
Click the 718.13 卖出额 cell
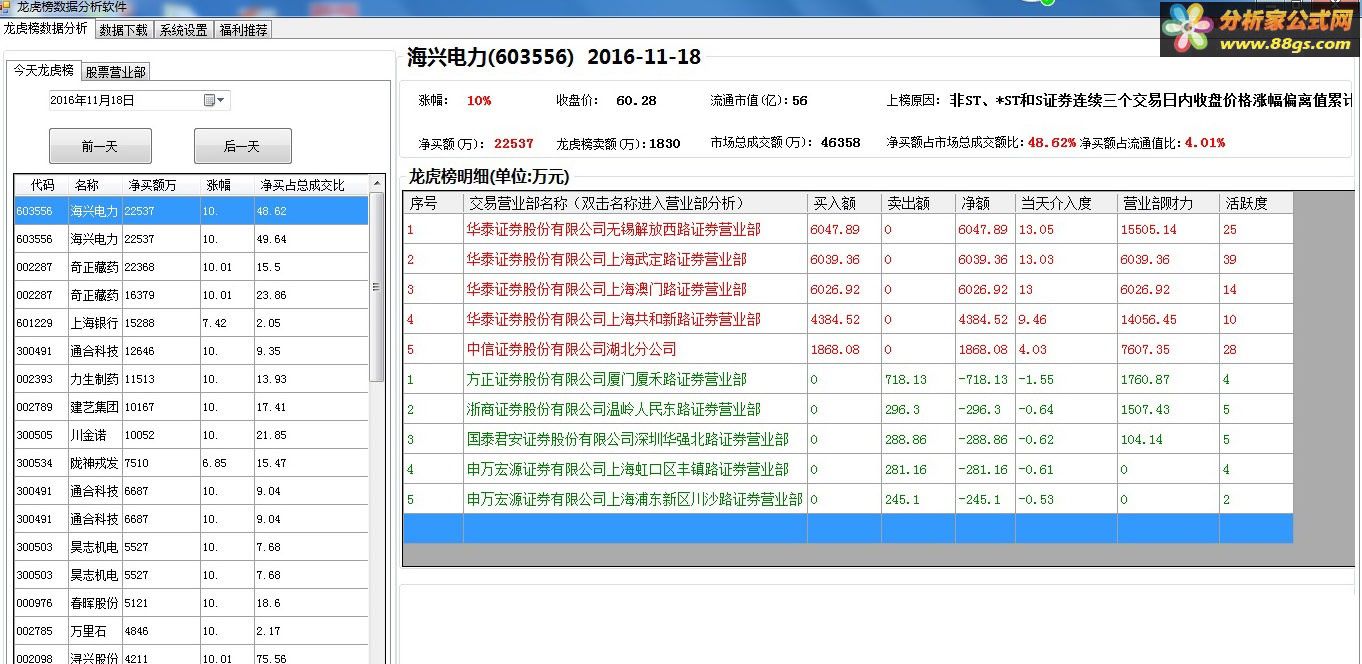(x=918, y=379)
